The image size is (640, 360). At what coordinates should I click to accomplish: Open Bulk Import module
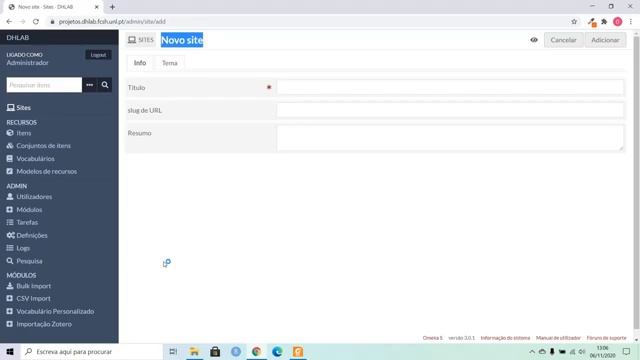[29, 286]
